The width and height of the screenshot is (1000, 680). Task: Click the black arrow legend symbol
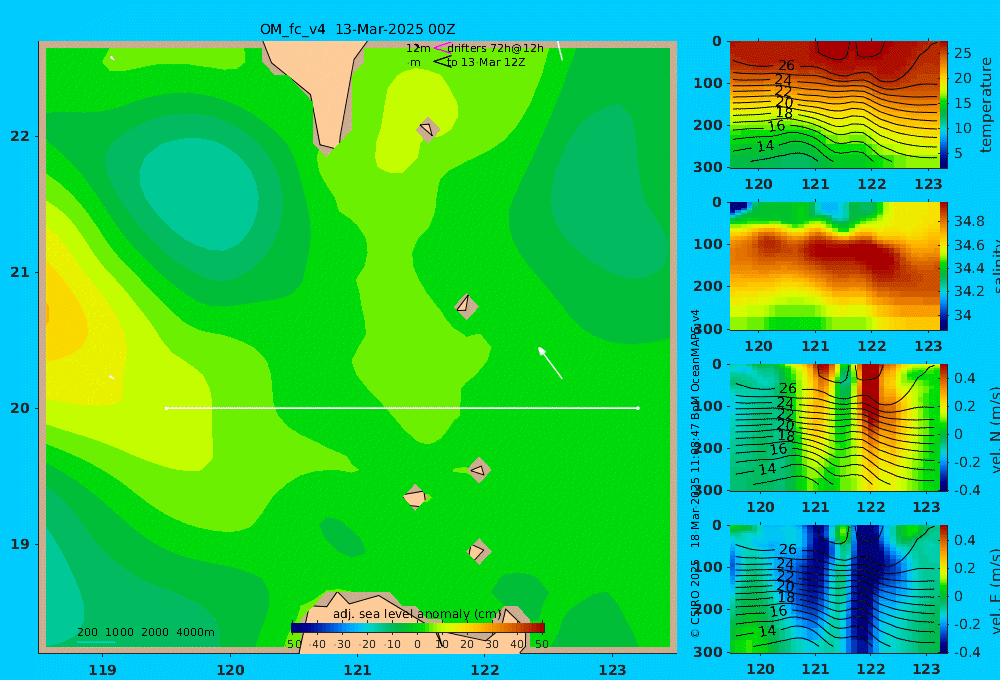click(442, 61)
